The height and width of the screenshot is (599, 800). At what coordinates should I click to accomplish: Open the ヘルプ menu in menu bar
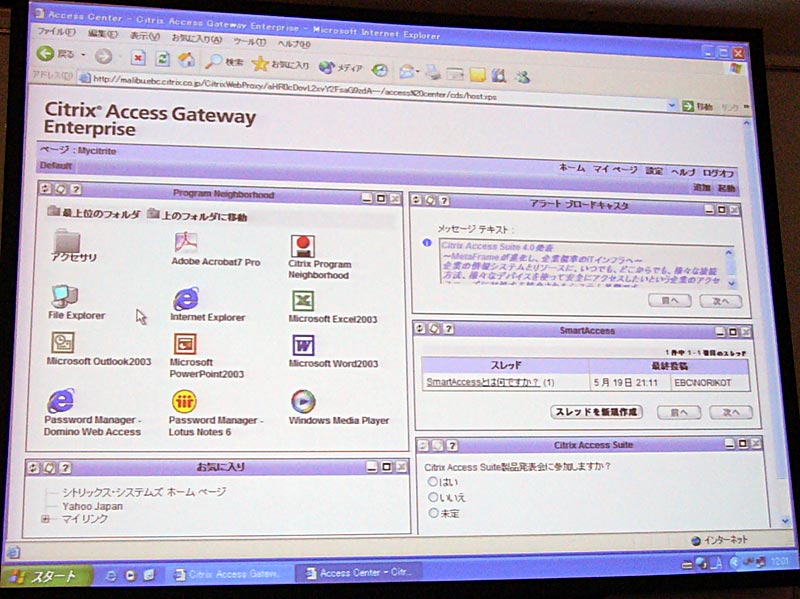pyautogui.click(x=294, y=44)
